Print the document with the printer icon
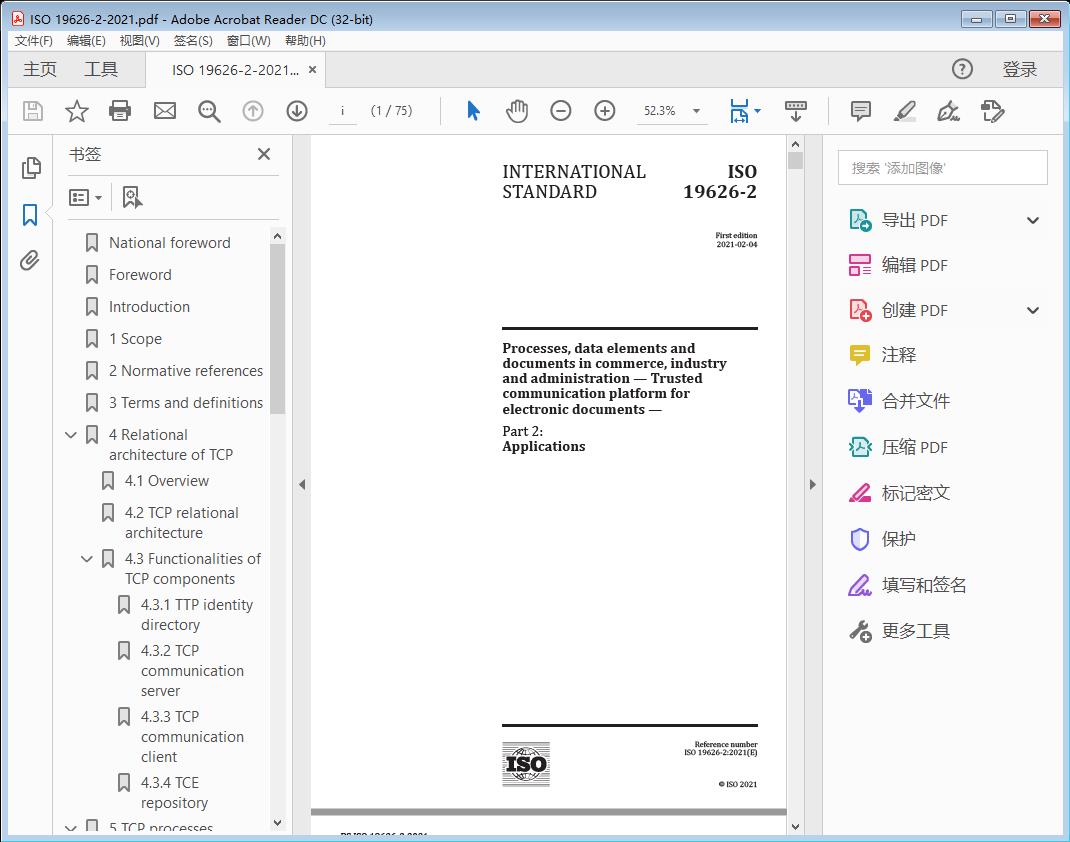1070x842 pixels. [x=120, y=111]
